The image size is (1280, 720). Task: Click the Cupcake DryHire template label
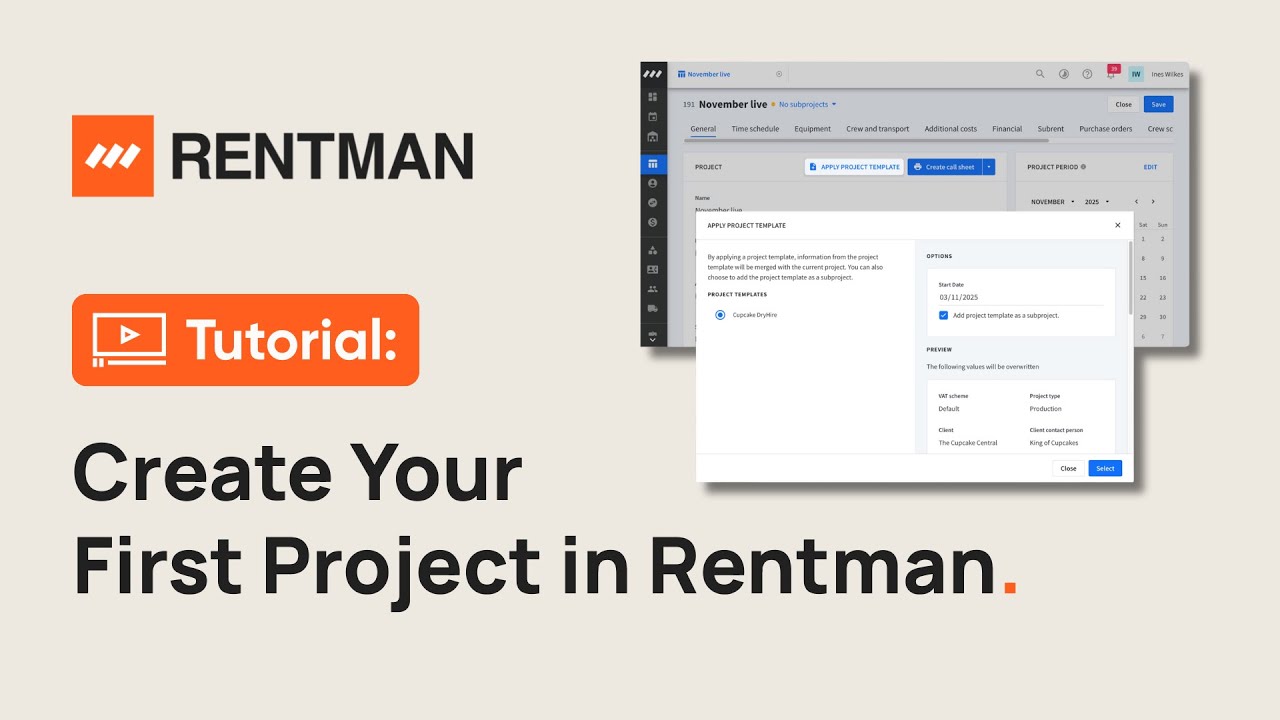click(755, 315)
